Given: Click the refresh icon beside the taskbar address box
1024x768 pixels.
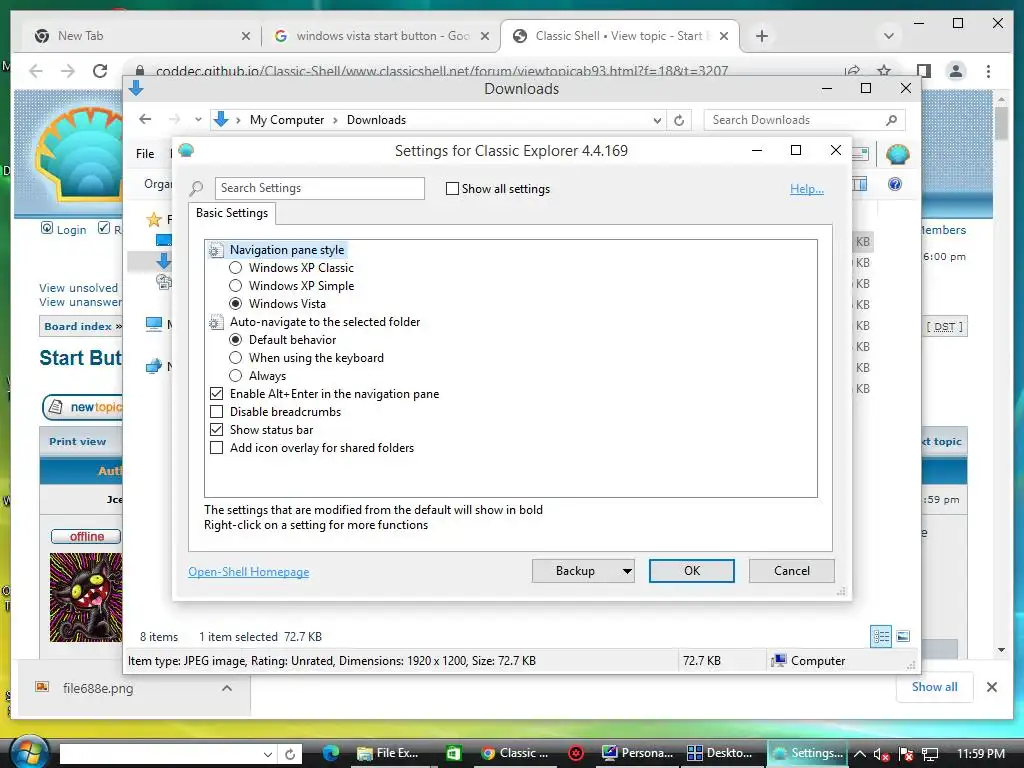Looking at the screenshot, I should pyautogui.click(x=290, y=754).
